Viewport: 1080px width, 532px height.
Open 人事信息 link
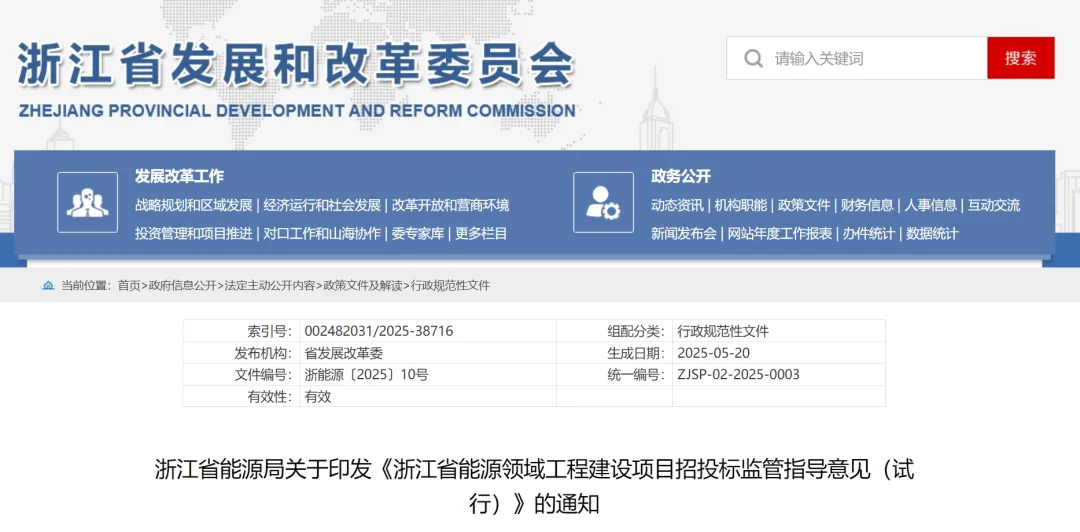point(931,205)
